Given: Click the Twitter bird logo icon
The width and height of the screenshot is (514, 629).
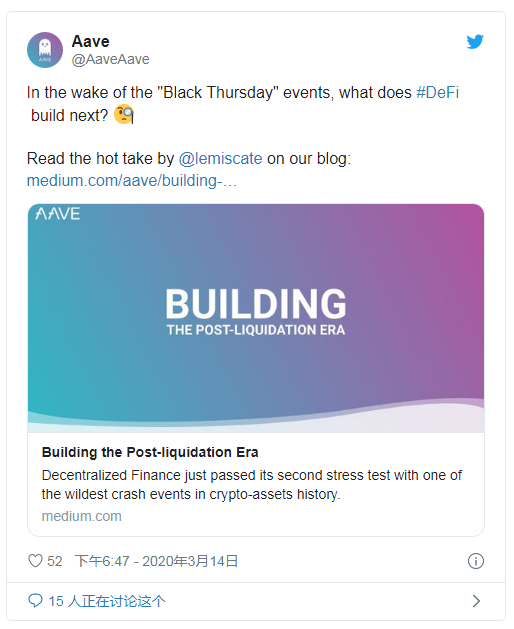Looking at the screenshot, I should click(x=475, y=42).
